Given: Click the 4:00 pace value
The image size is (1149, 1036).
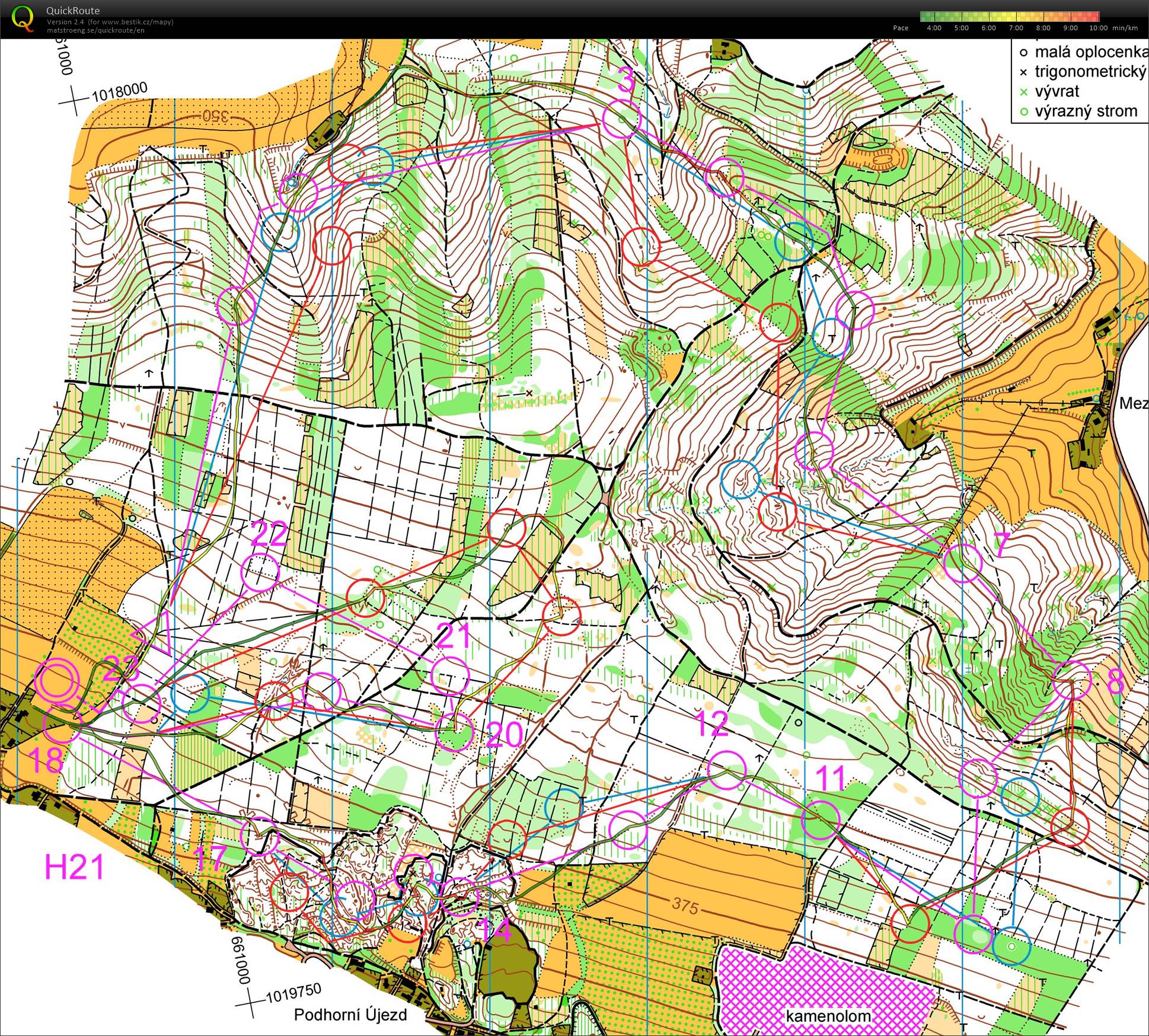Looking at the screenshot, I should tap(934, 28).
